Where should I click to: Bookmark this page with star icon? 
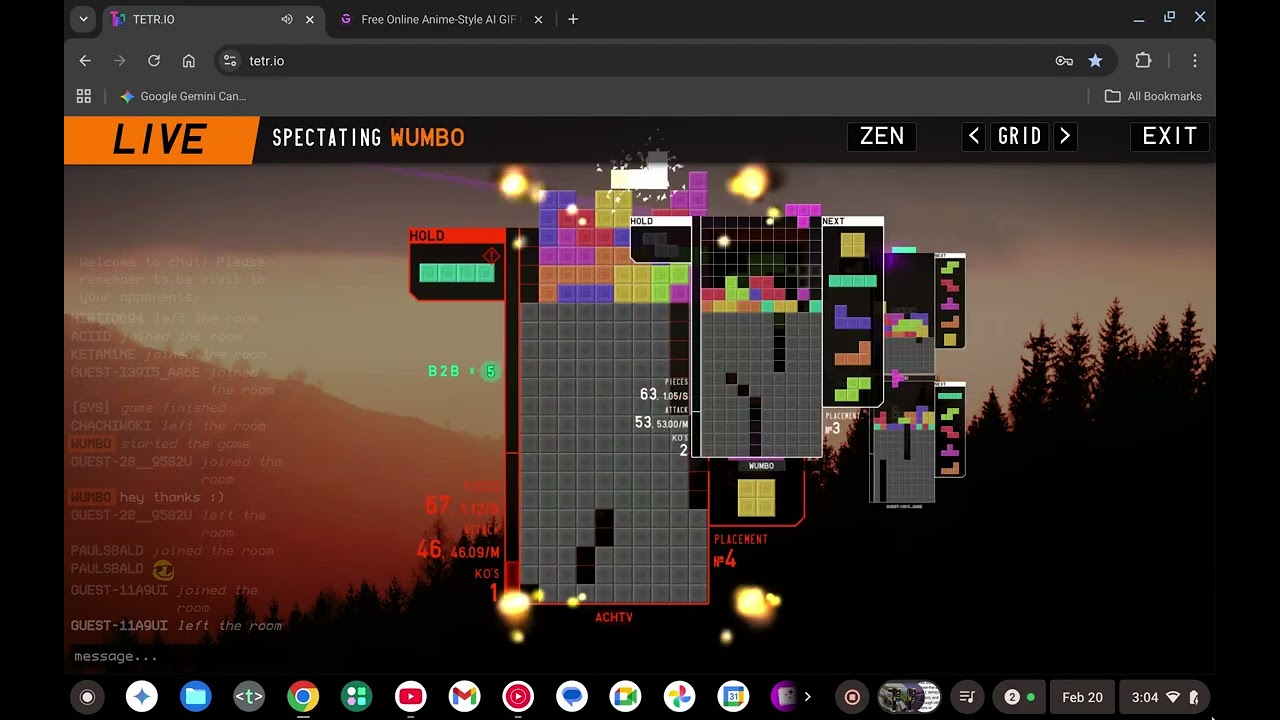point(1095,61)
